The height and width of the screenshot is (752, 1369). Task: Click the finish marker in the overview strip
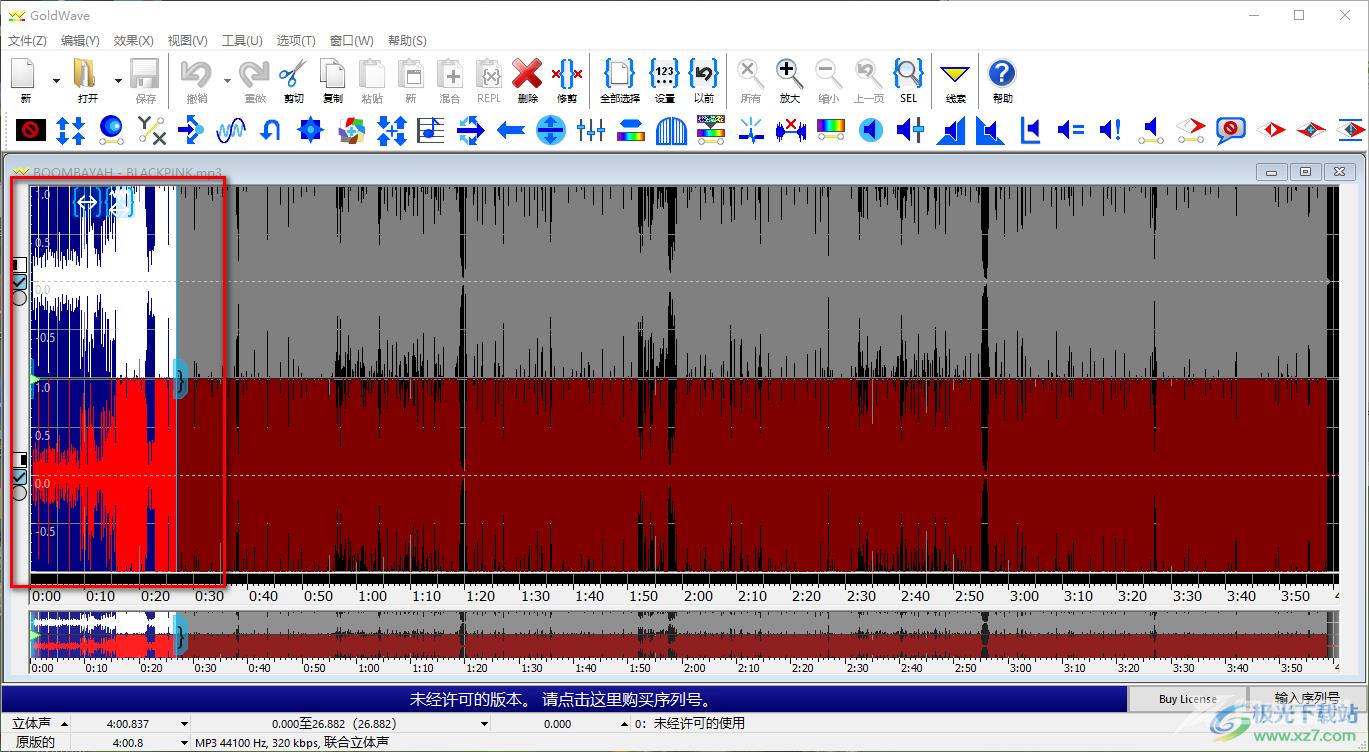tap(180, 634)
